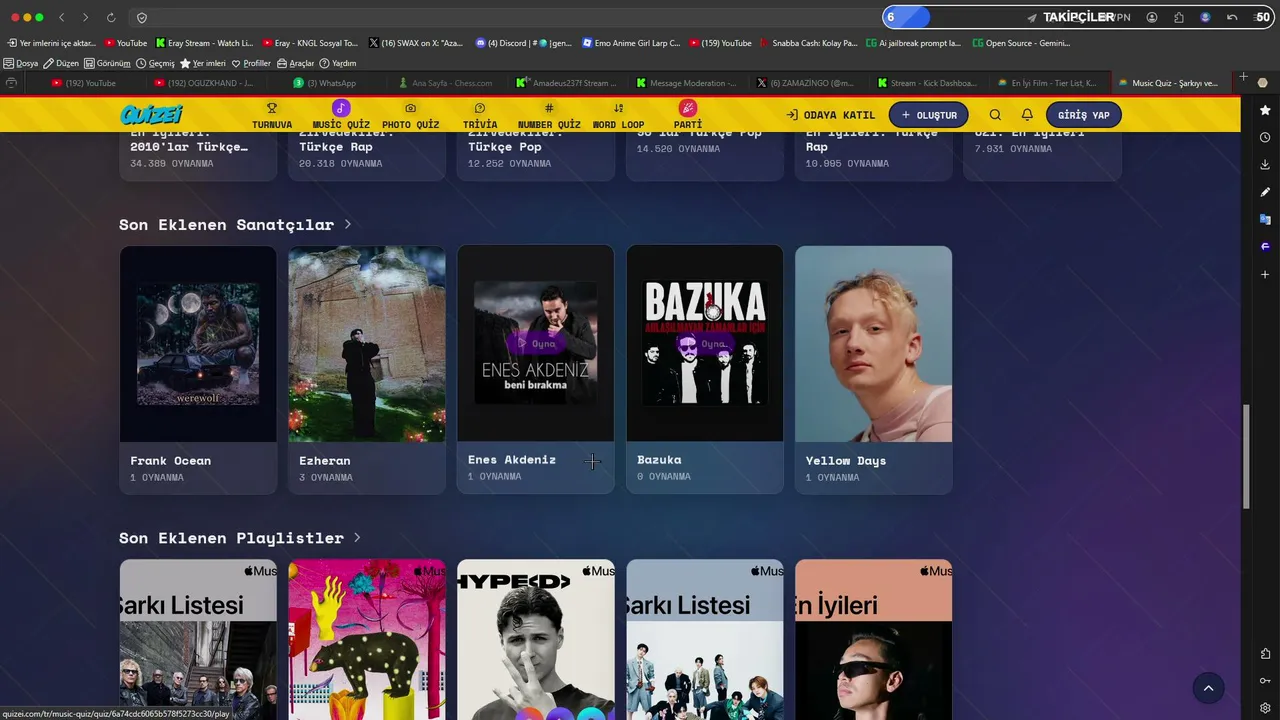
Task: Open the translate sidebar panel
Action: pyautogui.click(x=1265, y=219)
